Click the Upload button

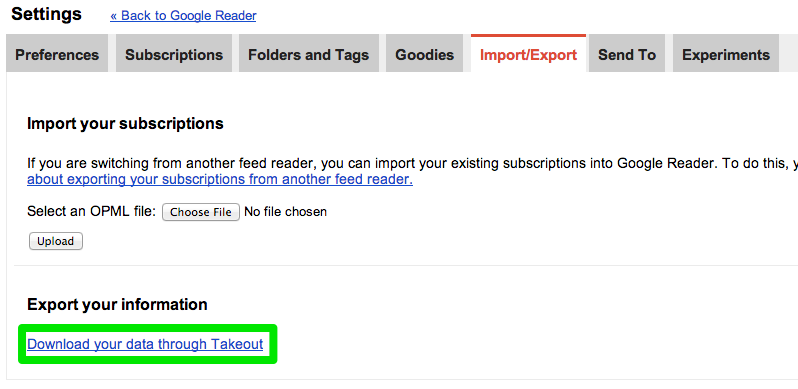55,241
